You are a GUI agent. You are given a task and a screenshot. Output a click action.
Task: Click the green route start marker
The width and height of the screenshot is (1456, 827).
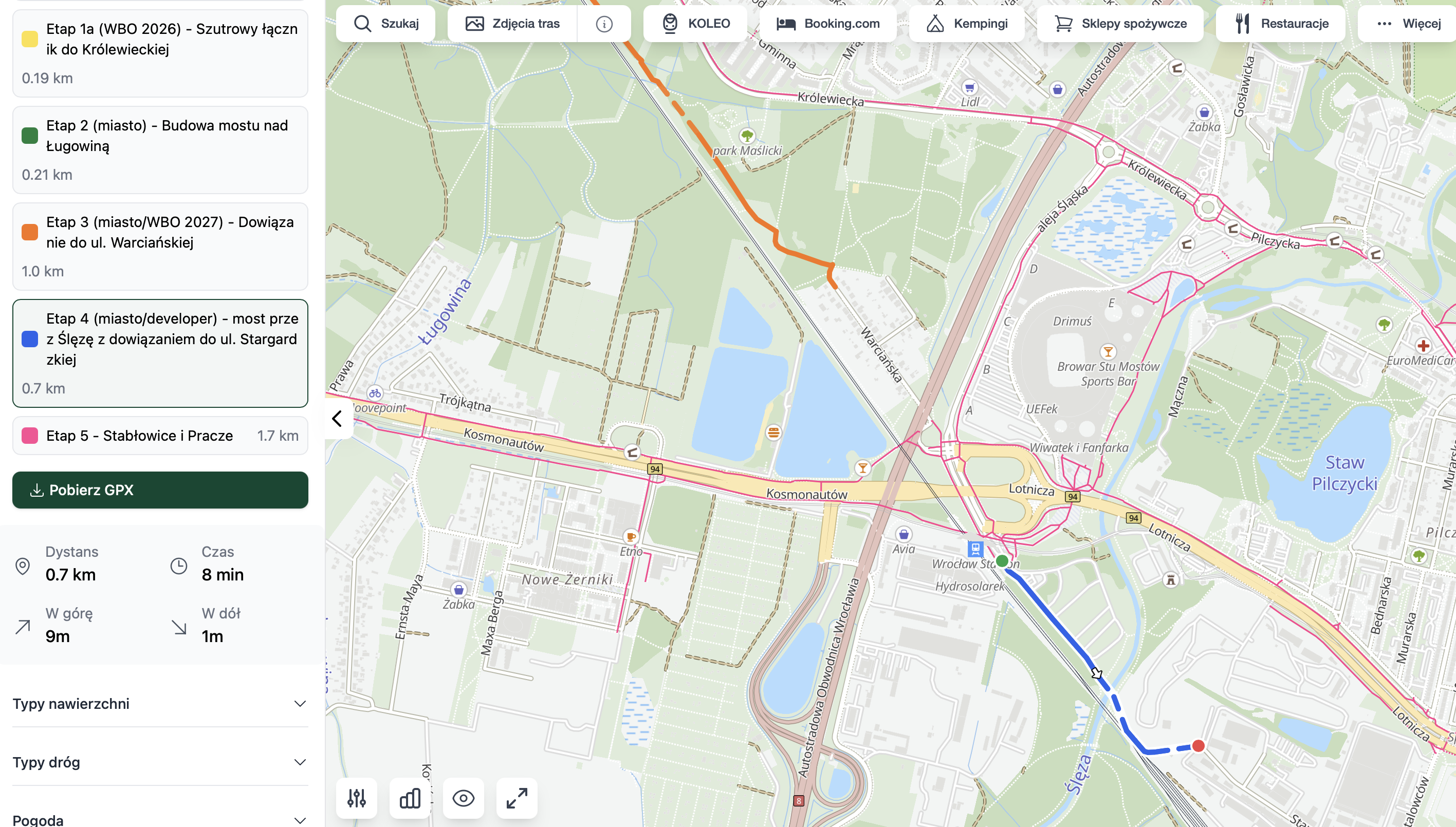tap(1002, 561)
